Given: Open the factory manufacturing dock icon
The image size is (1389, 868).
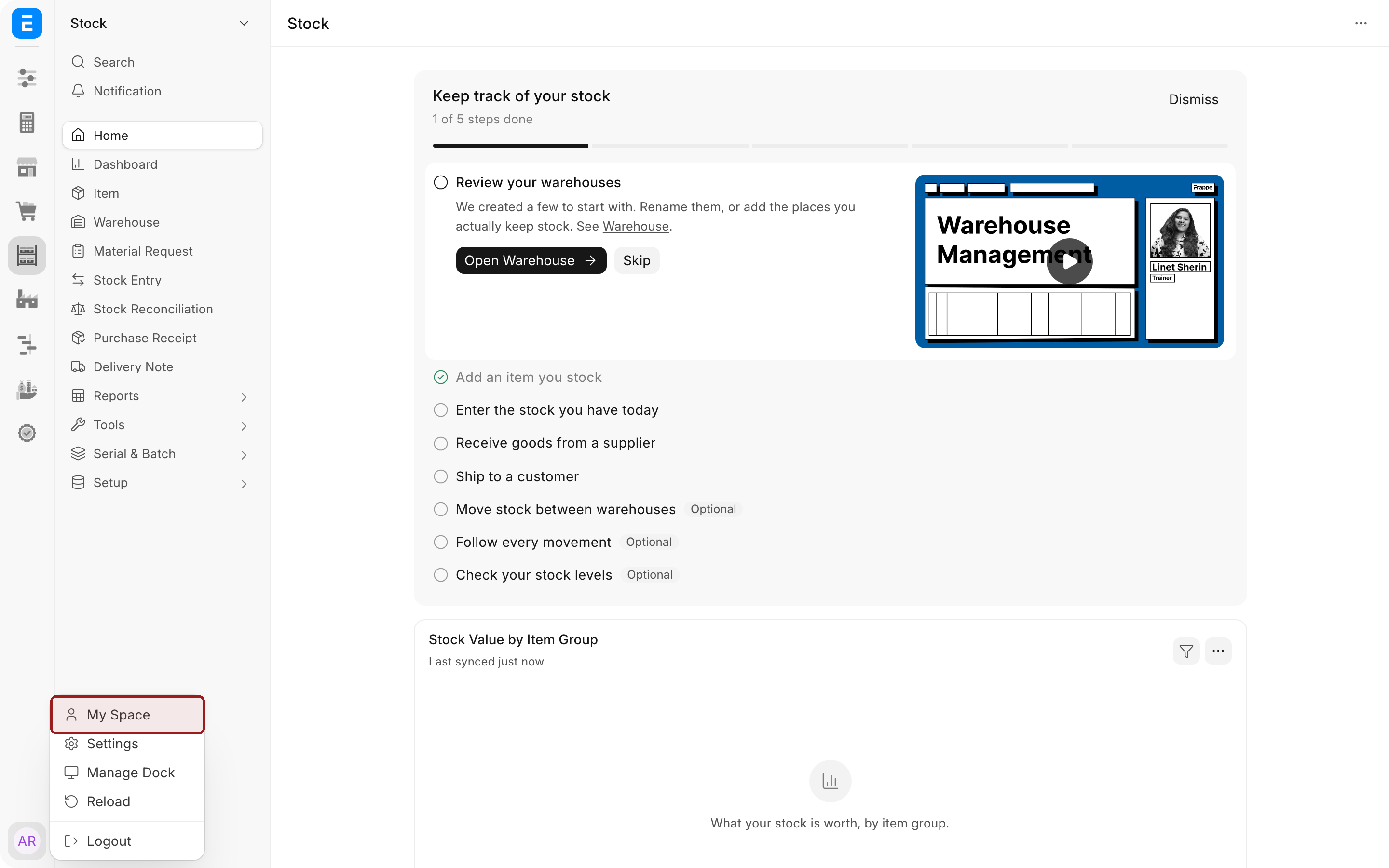Looking at the screenshot, I should (x=27, y=299).
